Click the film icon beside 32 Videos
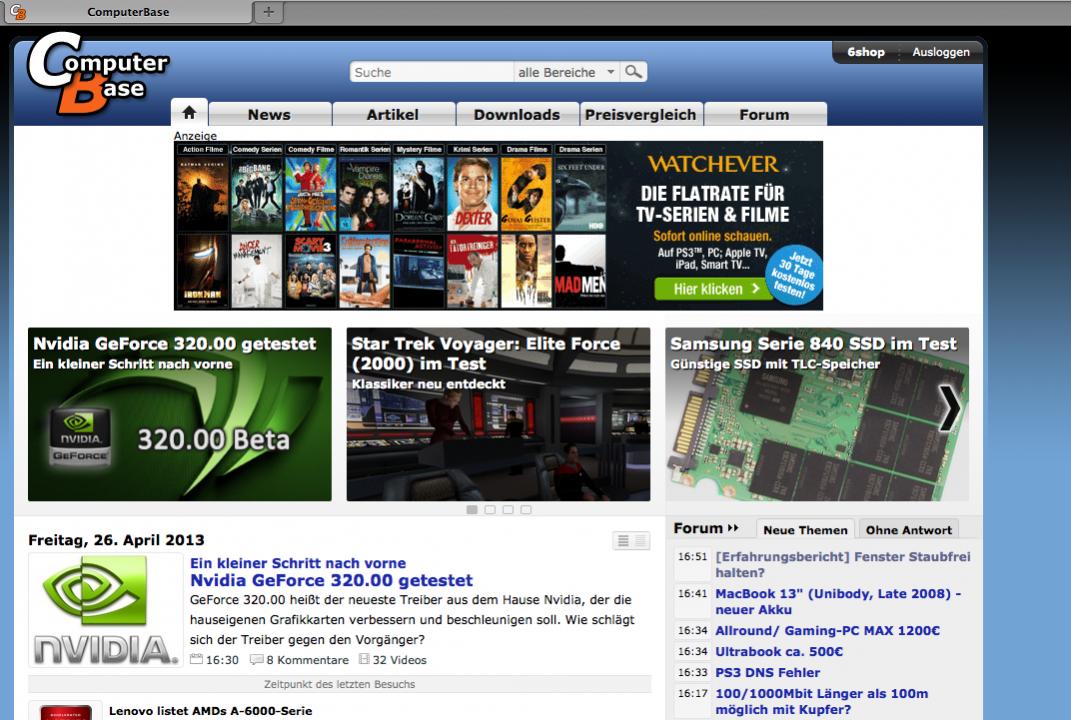This screenshot has height=720, width=1071. 364,659
